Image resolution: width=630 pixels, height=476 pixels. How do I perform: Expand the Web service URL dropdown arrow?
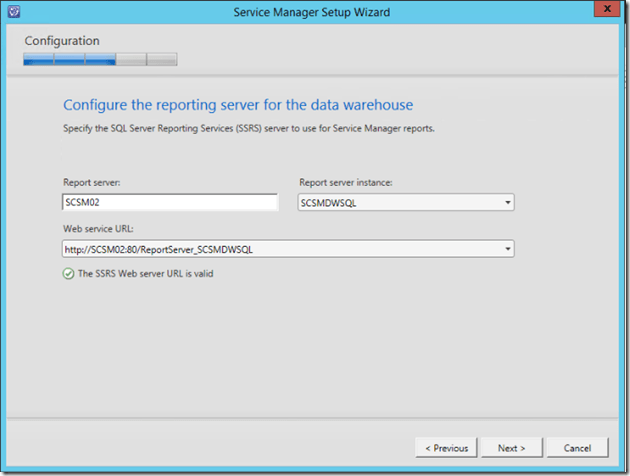point(508,248)
